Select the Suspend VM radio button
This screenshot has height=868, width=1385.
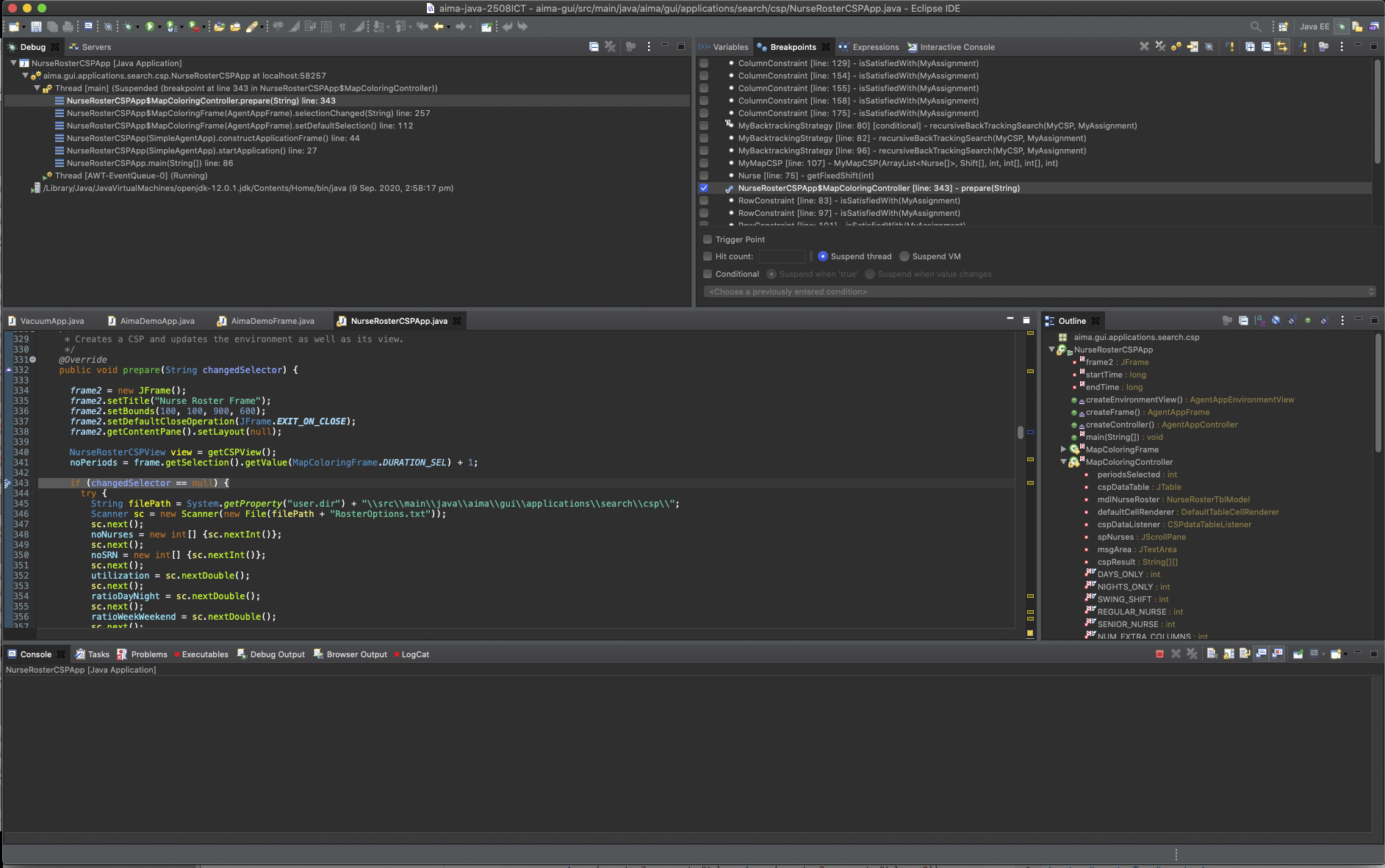point(904,256)
